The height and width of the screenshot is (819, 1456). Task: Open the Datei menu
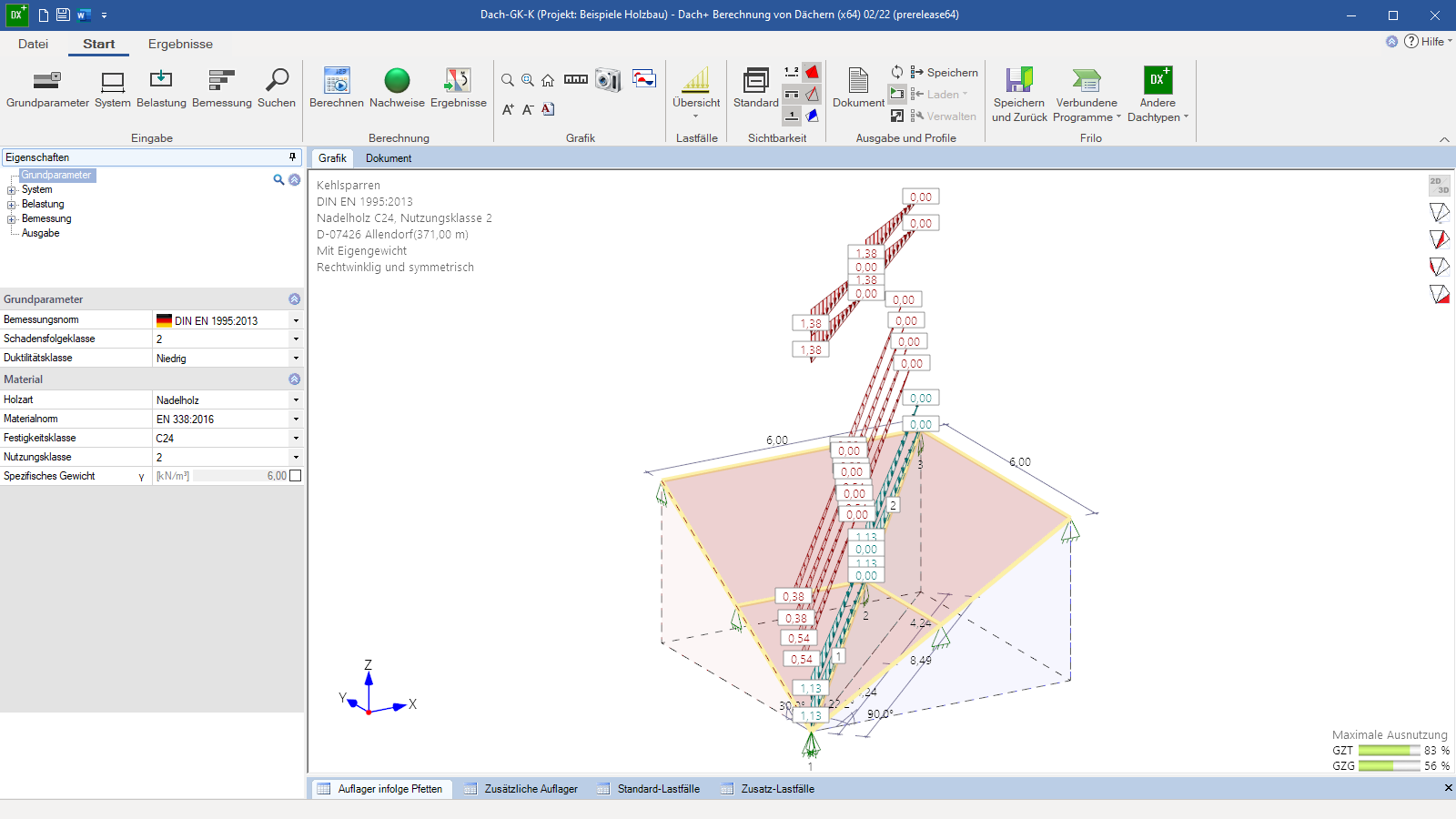point(33,44)
